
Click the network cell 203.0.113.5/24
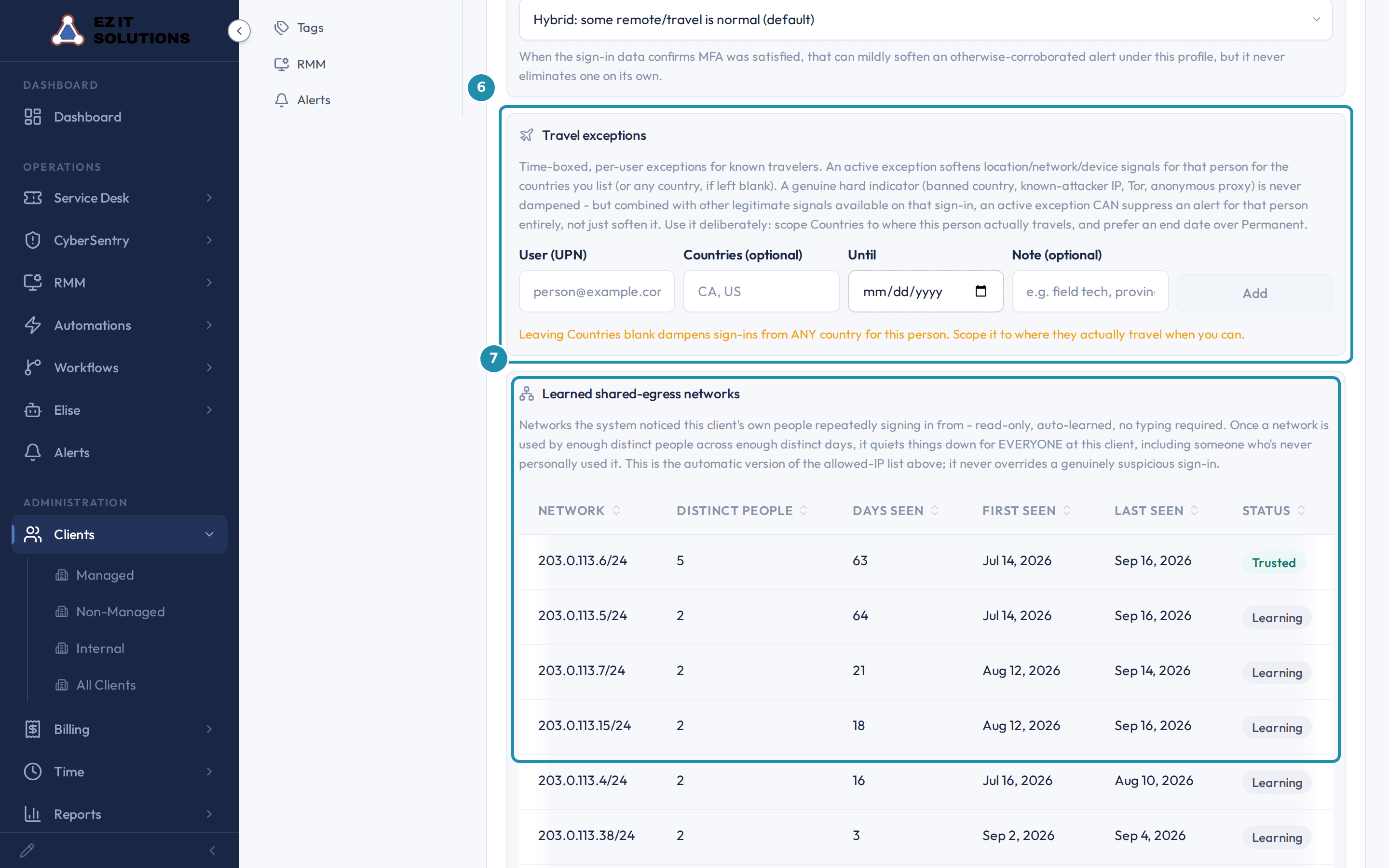[x=582, y=616]
